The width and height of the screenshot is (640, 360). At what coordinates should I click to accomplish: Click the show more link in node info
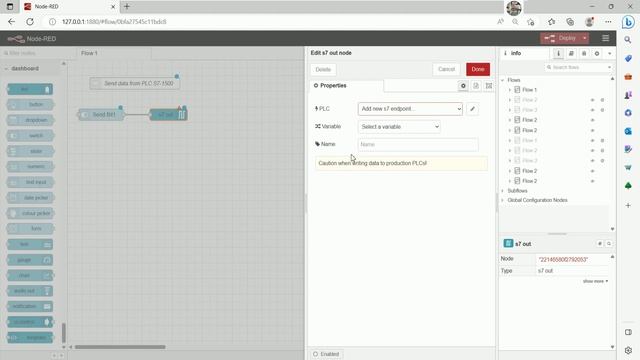click(595, 281)
